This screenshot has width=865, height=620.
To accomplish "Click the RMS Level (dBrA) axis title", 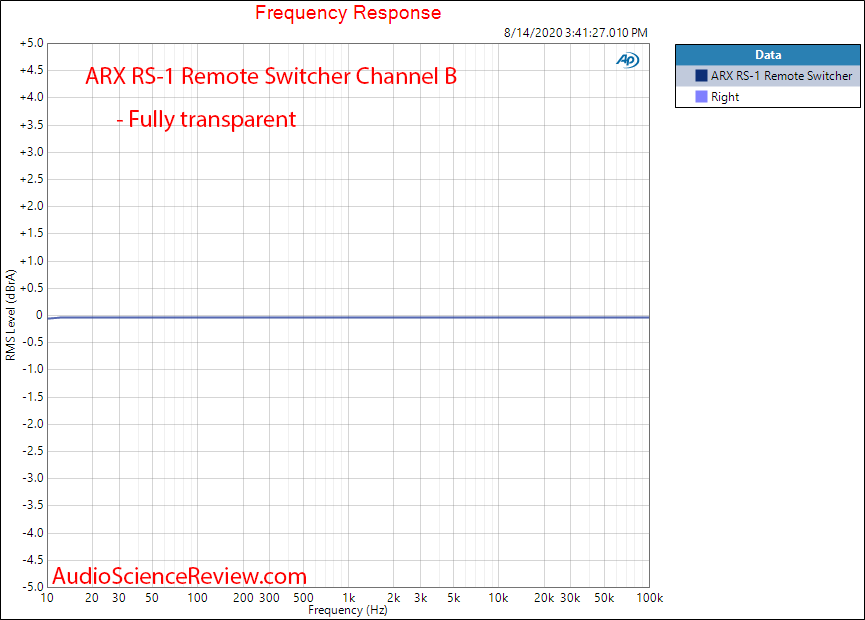I will 10,315.
